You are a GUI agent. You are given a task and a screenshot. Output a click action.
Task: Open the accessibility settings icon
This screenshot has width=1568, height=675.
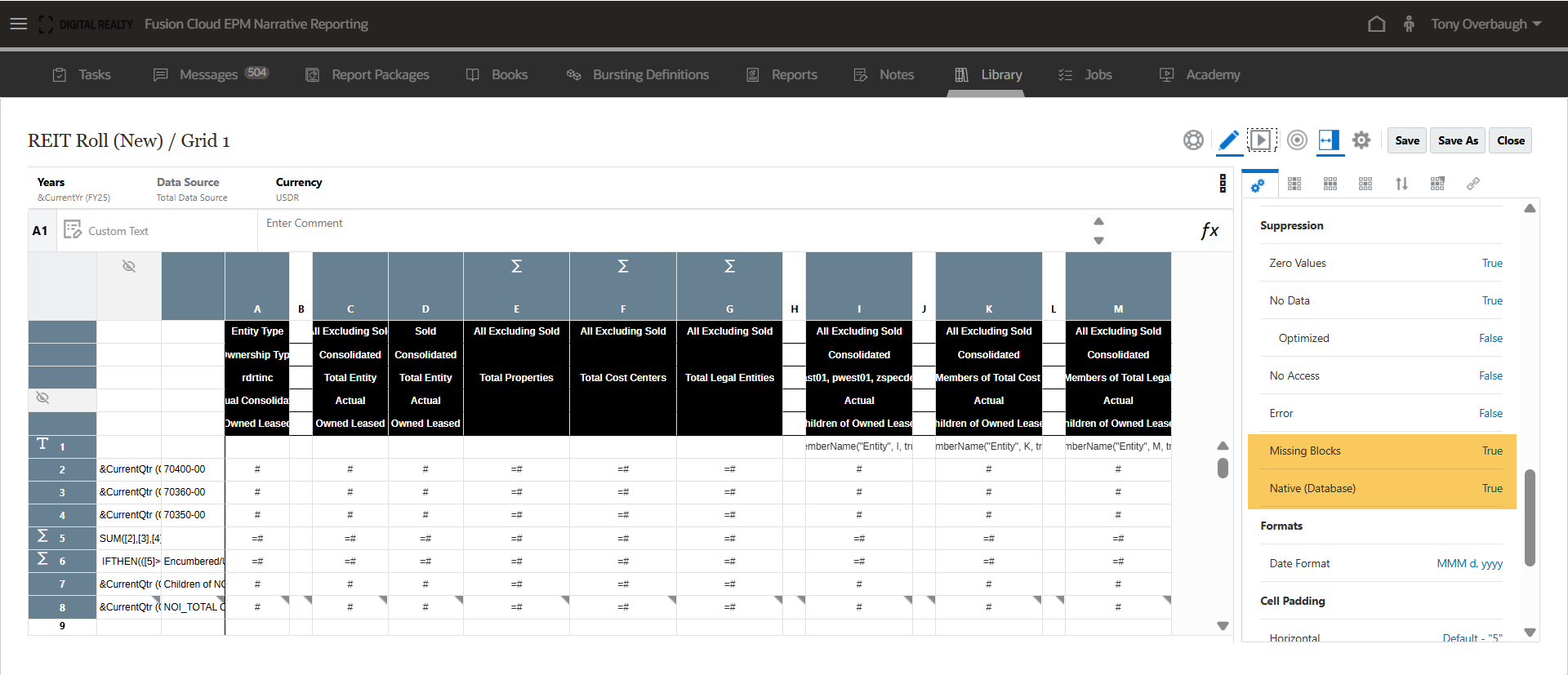coord(1409,24)
